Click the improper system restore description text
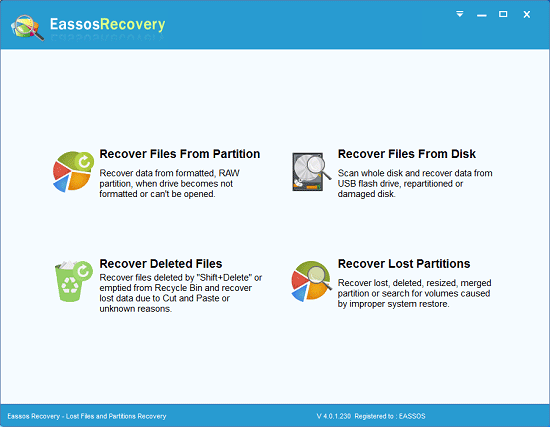 (x=414, y=293)
